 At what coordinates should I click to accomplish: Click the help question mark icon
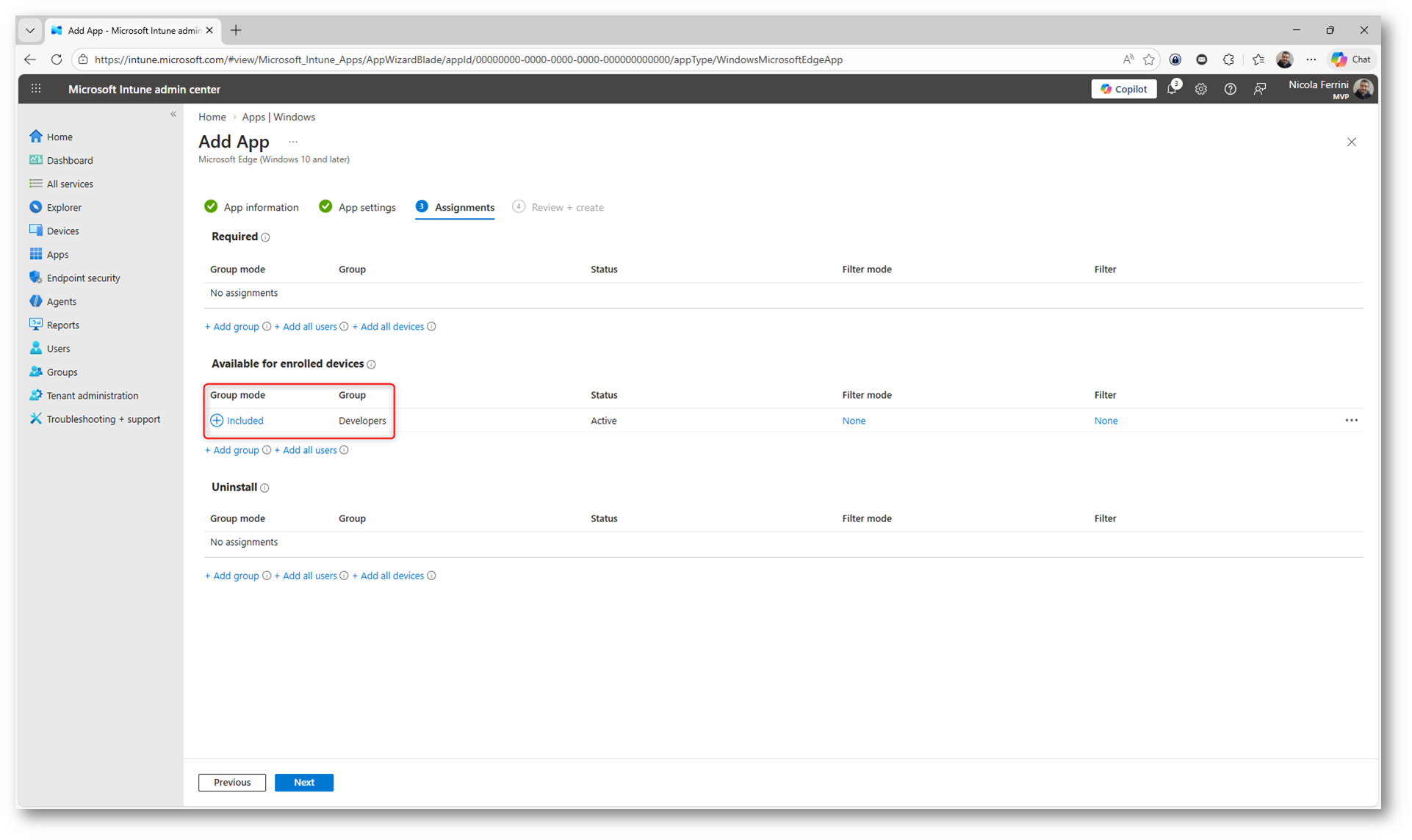coord(1230,89)
